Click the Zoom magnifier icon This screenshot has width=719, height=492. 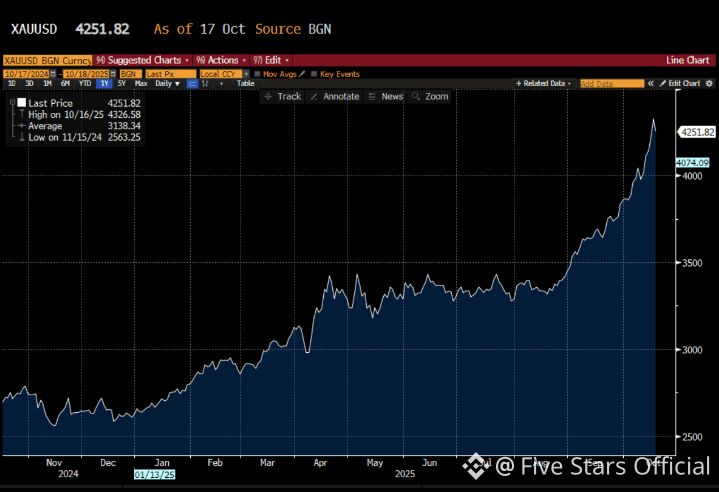click(x=416, y=96)
